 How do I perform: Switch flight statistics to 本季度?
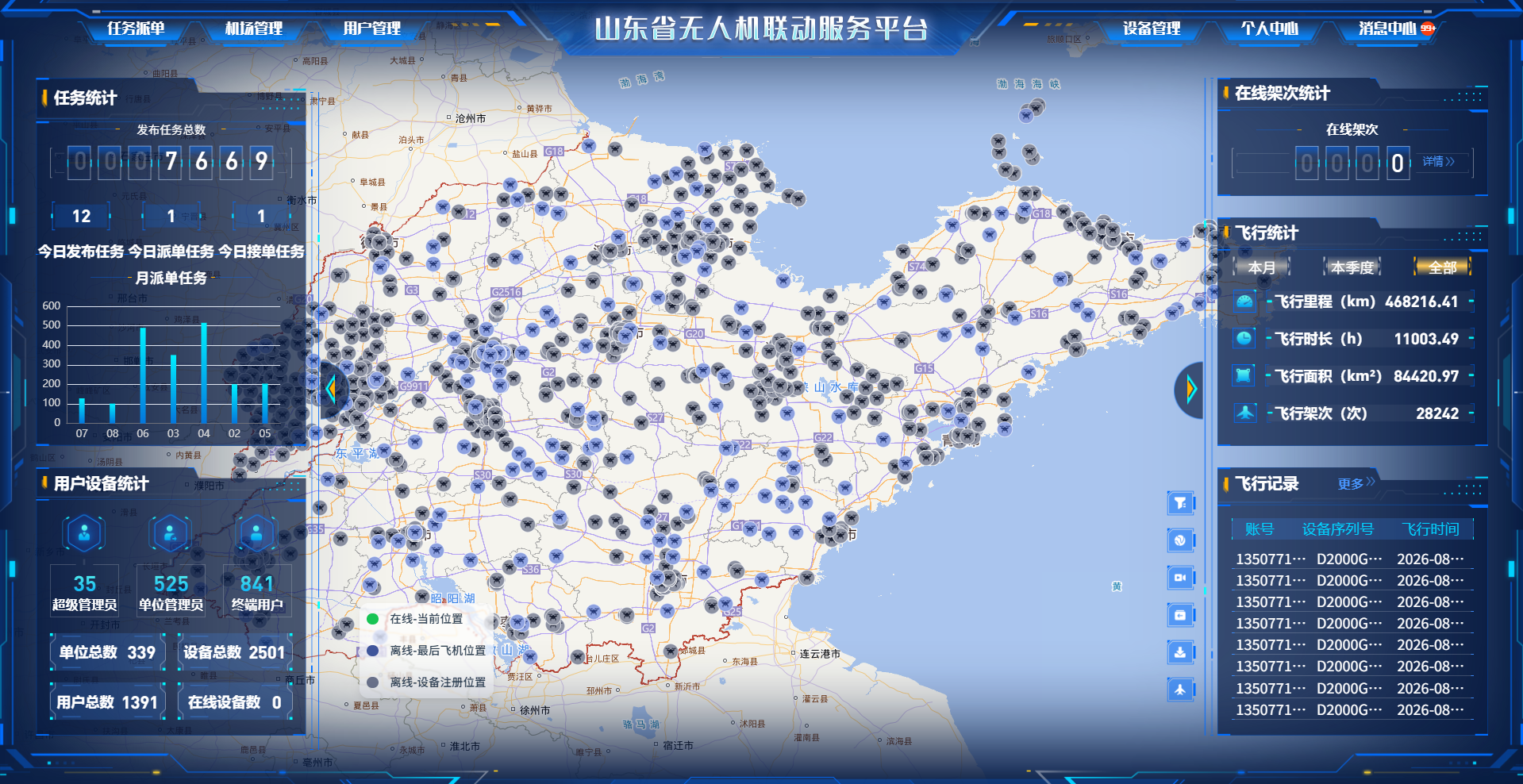pos(1352,267)
